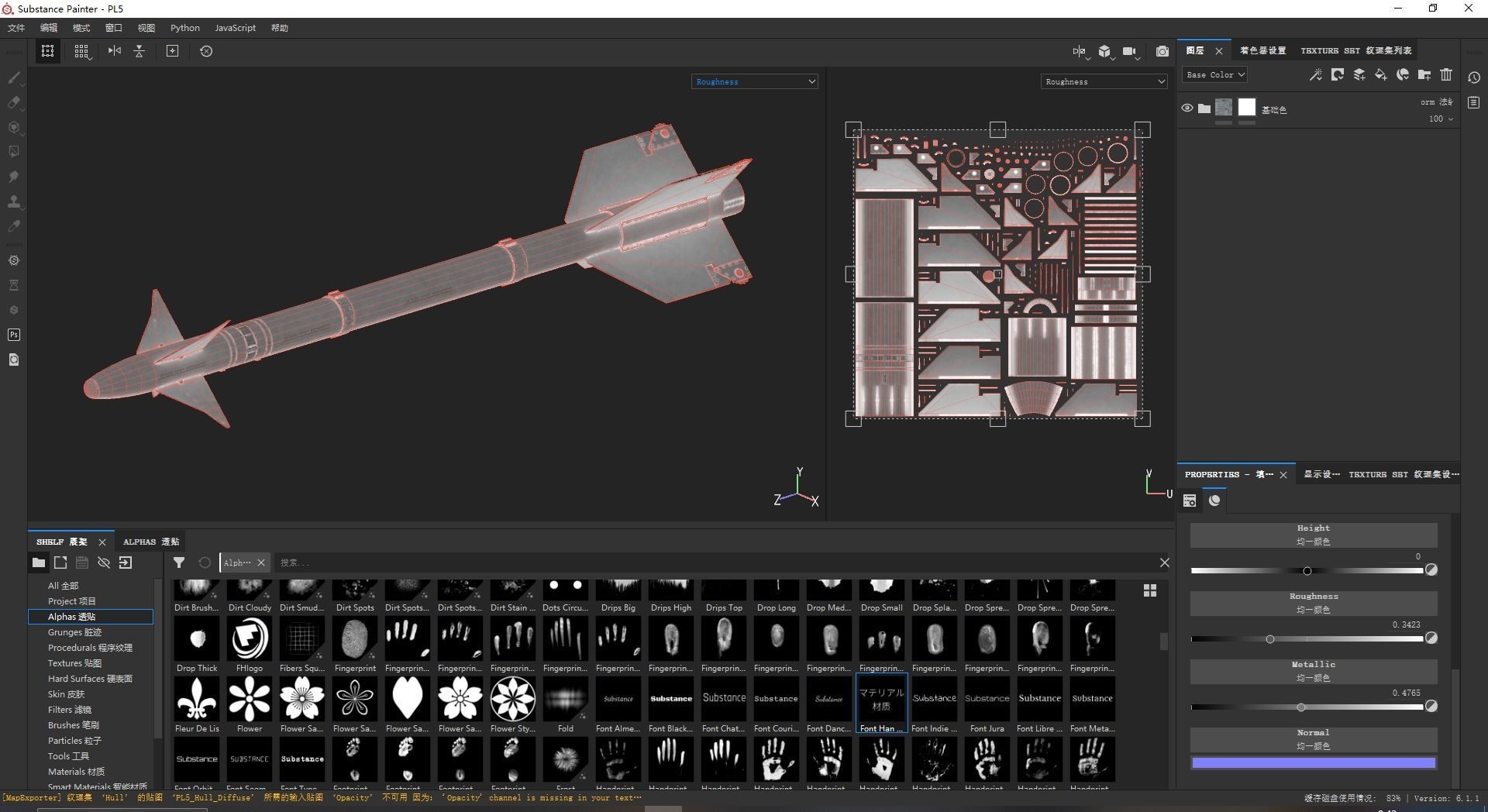Add a new fill layer
The image size is (1488, 812).
coord(1380,74)
